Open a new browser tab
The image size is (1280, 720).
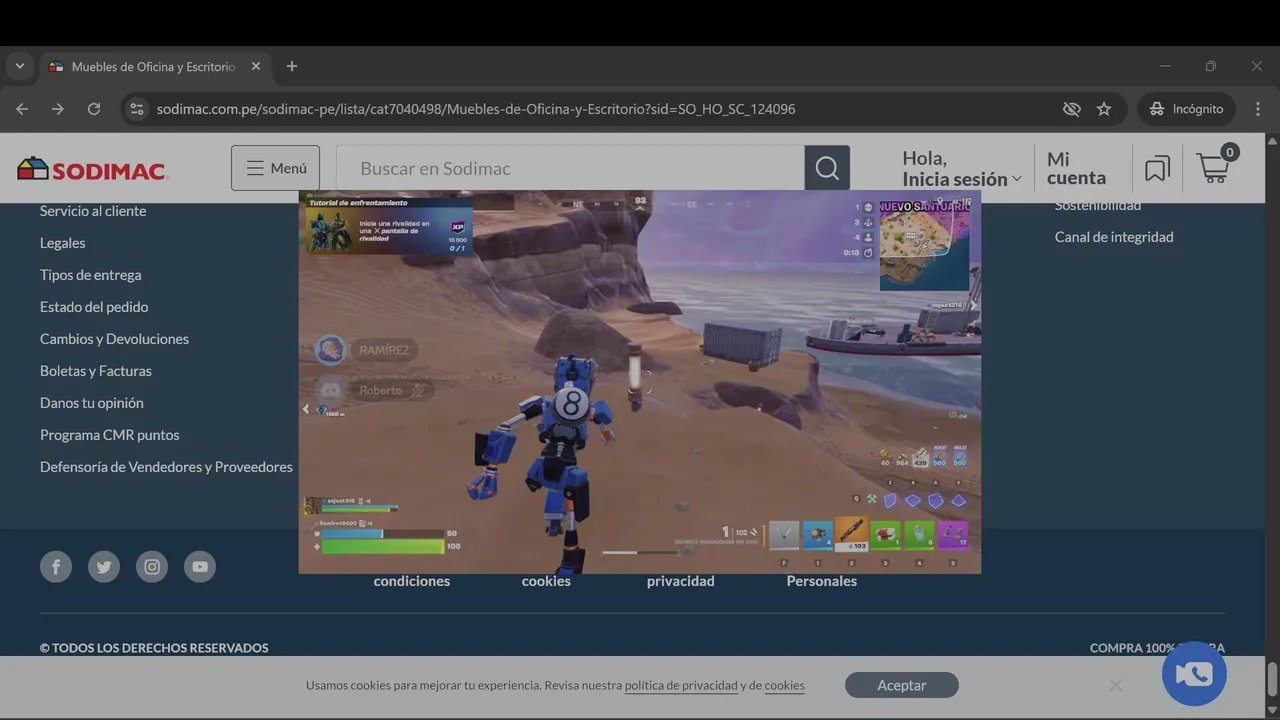(x=292, y=66)
